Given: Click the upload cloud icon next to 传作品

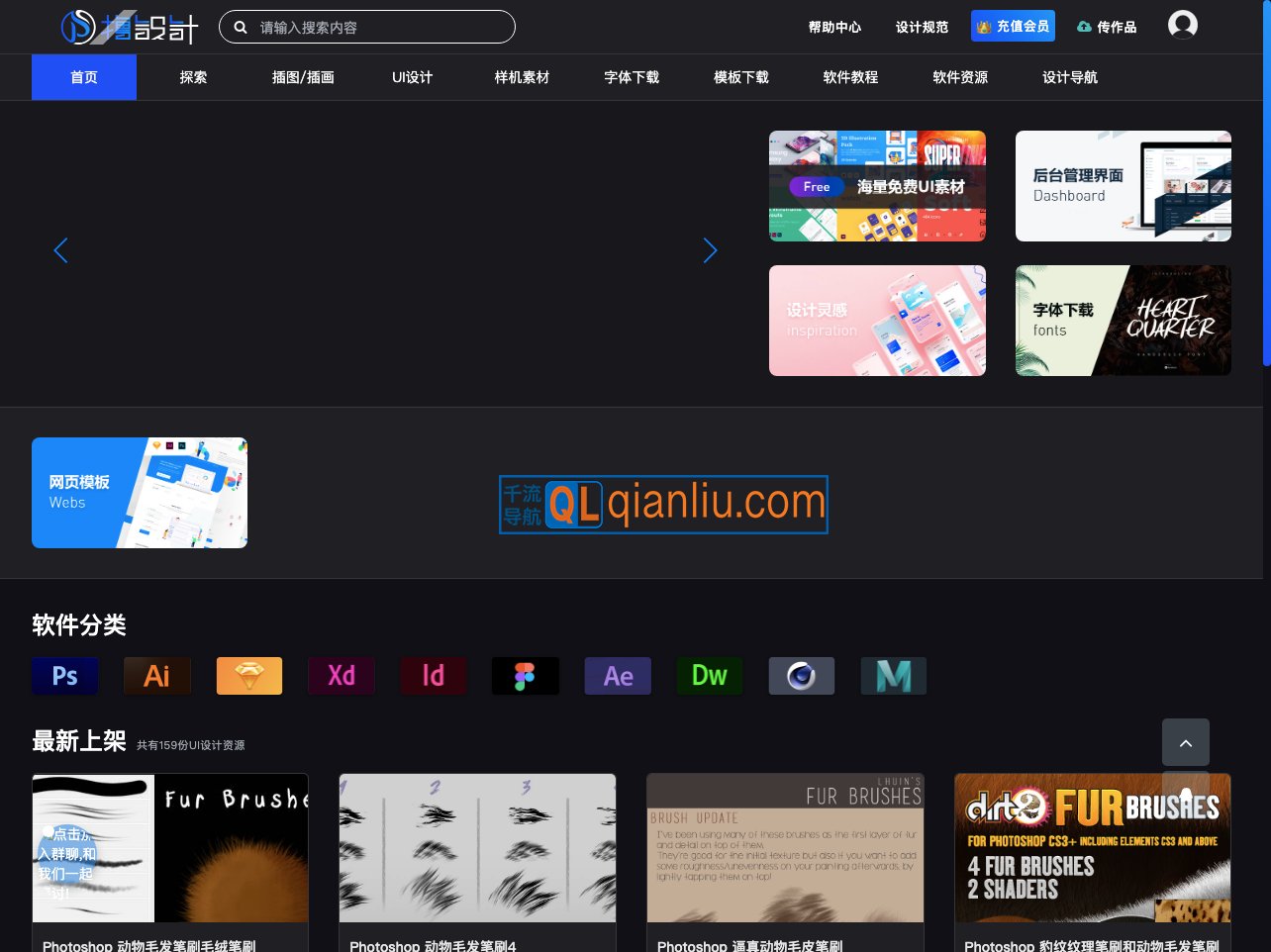Looking at the screenshot, I should (1084, 27).
